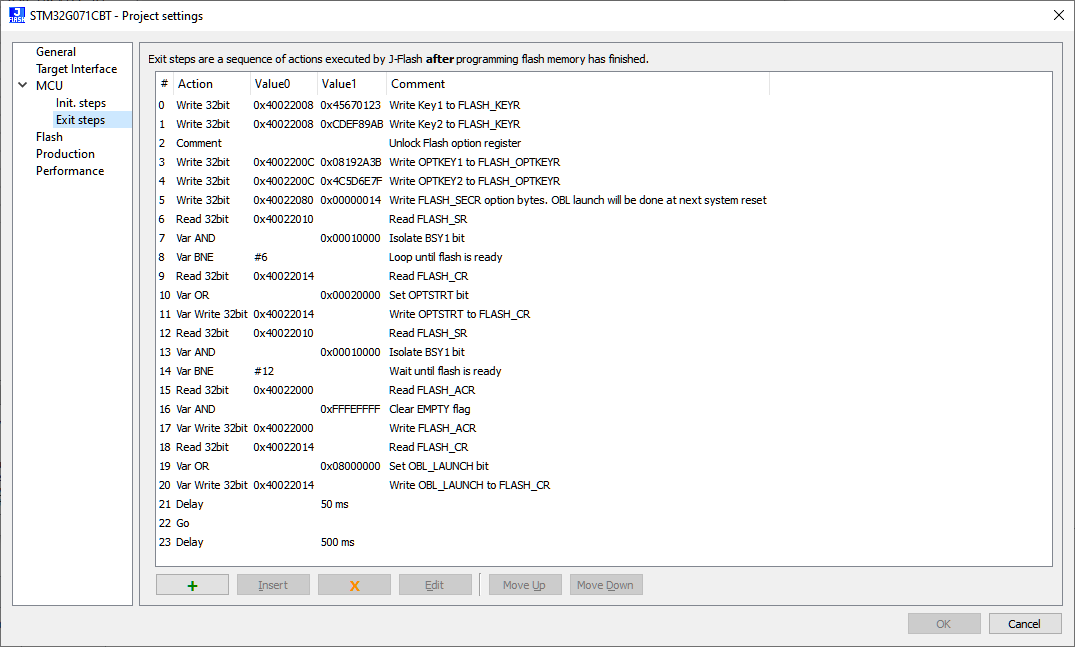Open the Performance settings page
Image resolution: width=1075 pixels, height=647 pixels.
(70, 171)
